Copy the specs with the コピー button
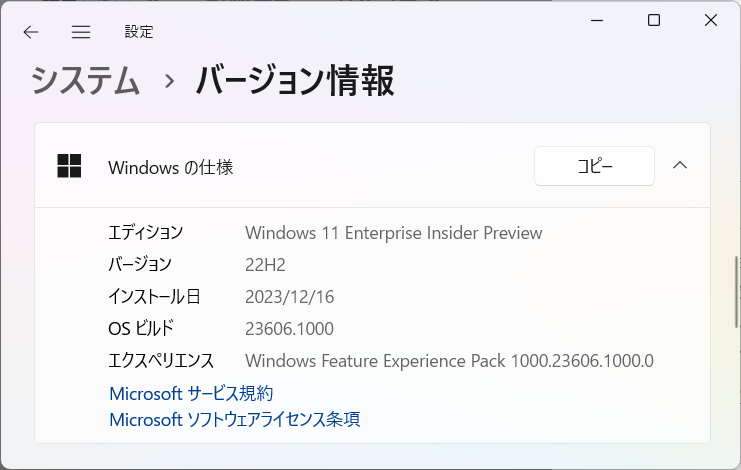 coord(594,166)
